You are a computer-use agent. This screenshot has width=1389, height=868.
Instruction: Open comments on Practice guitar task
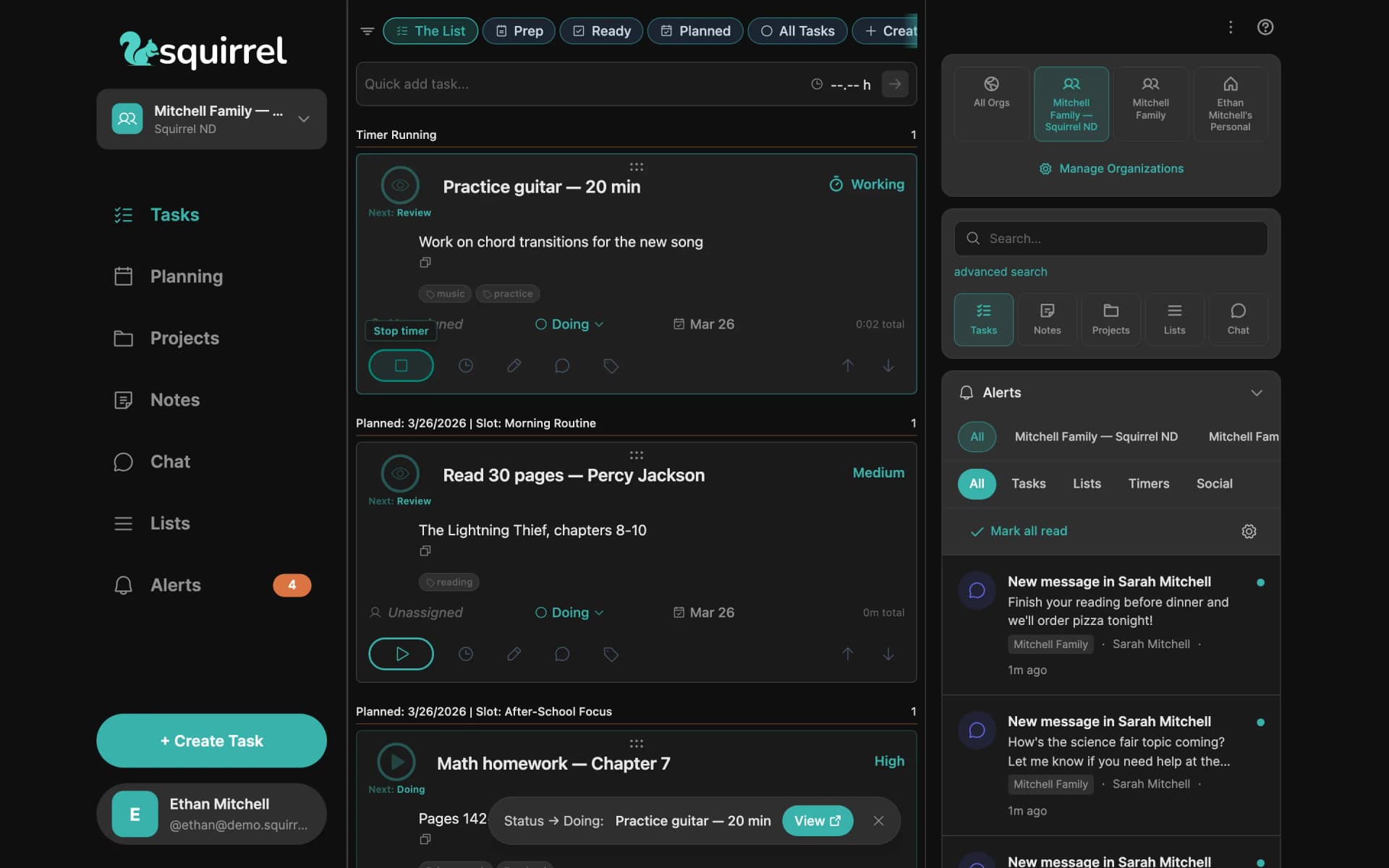pos(562,366)
